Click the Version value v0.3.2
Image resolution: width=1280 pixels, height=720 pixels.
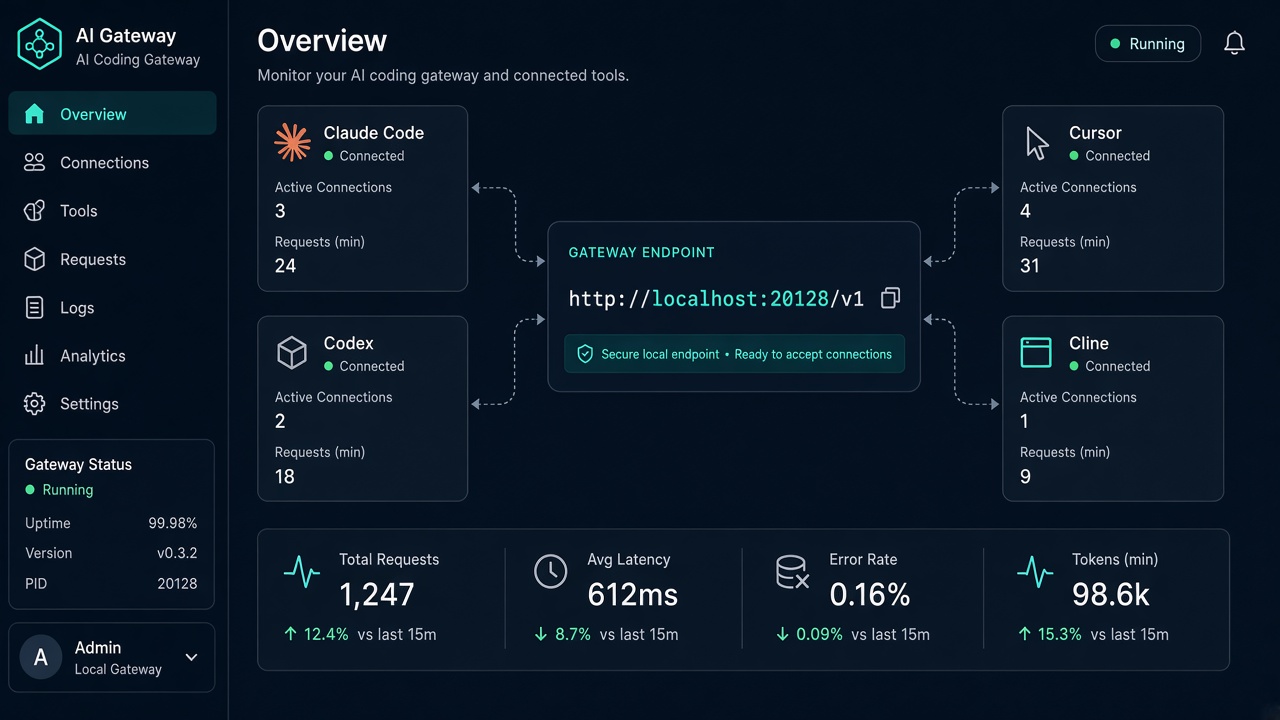(x=177, y=553)
